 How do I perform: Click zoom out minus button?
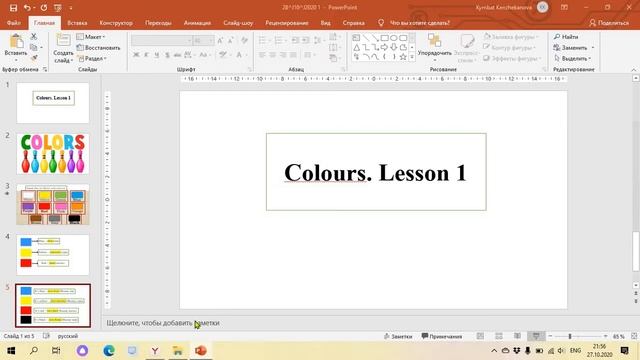tap(550, 336)
